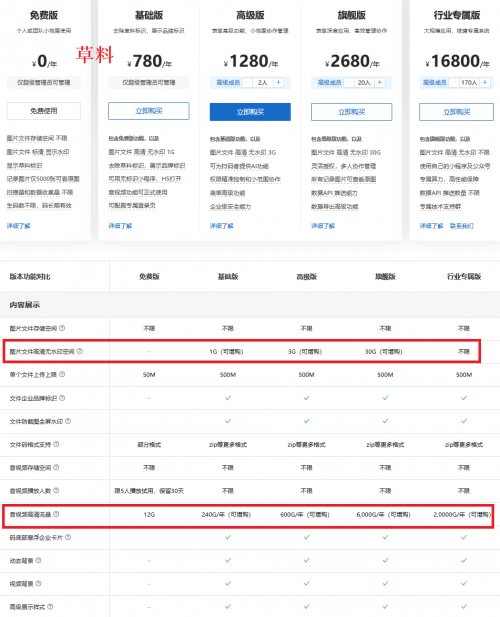Click the 免费使用 button
The height and width of the screenshot is (617, 500).
click(x=44, y=111)
